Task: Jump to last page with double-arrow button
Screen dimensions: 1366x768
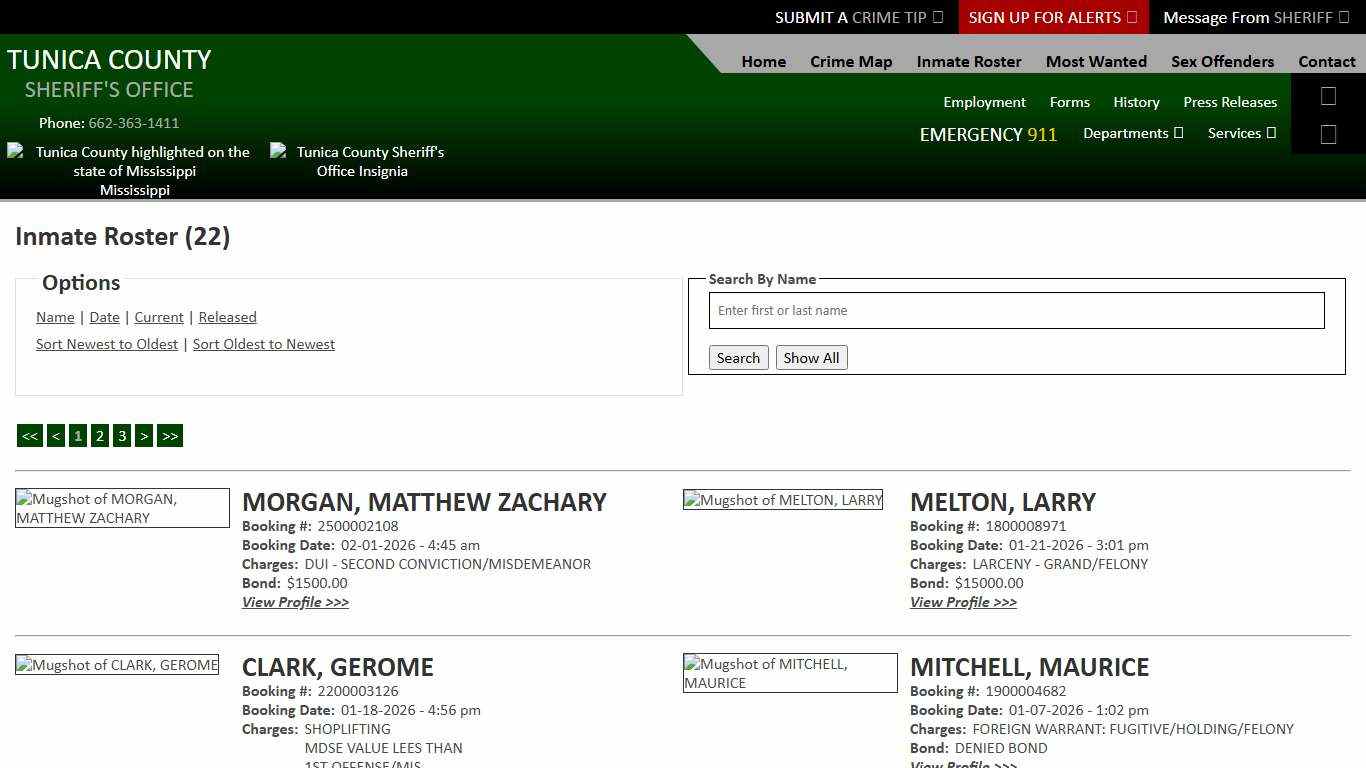Action: (170, 436)
